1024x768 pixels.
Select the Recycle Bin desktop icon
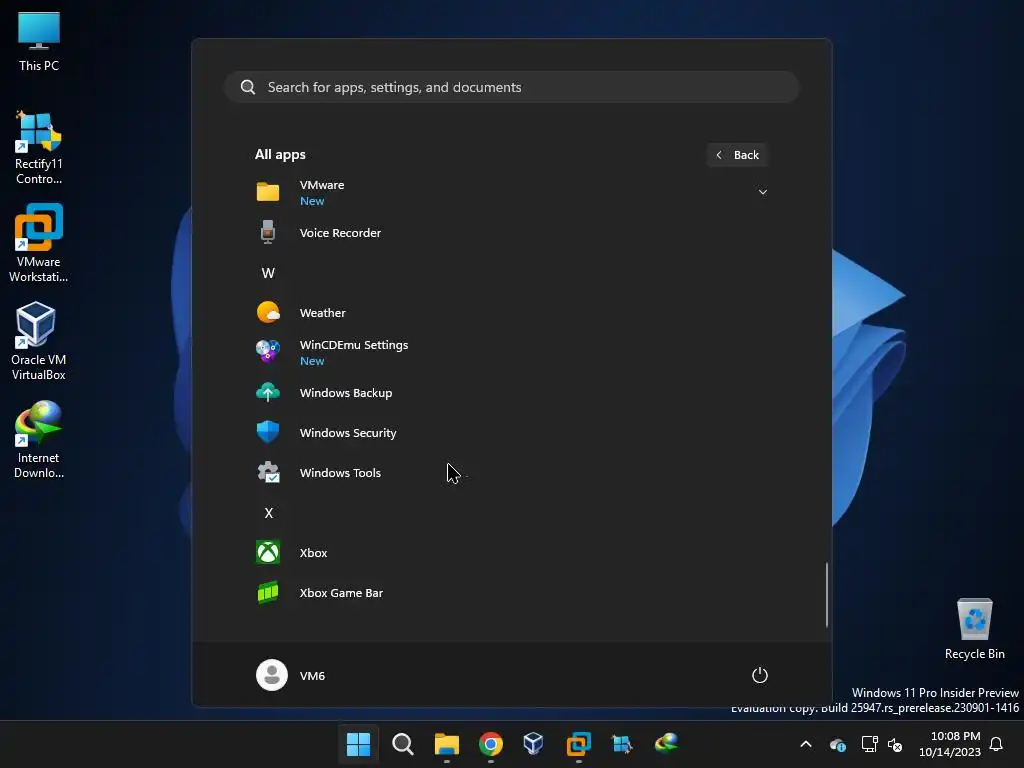click(x=974, y=629)
